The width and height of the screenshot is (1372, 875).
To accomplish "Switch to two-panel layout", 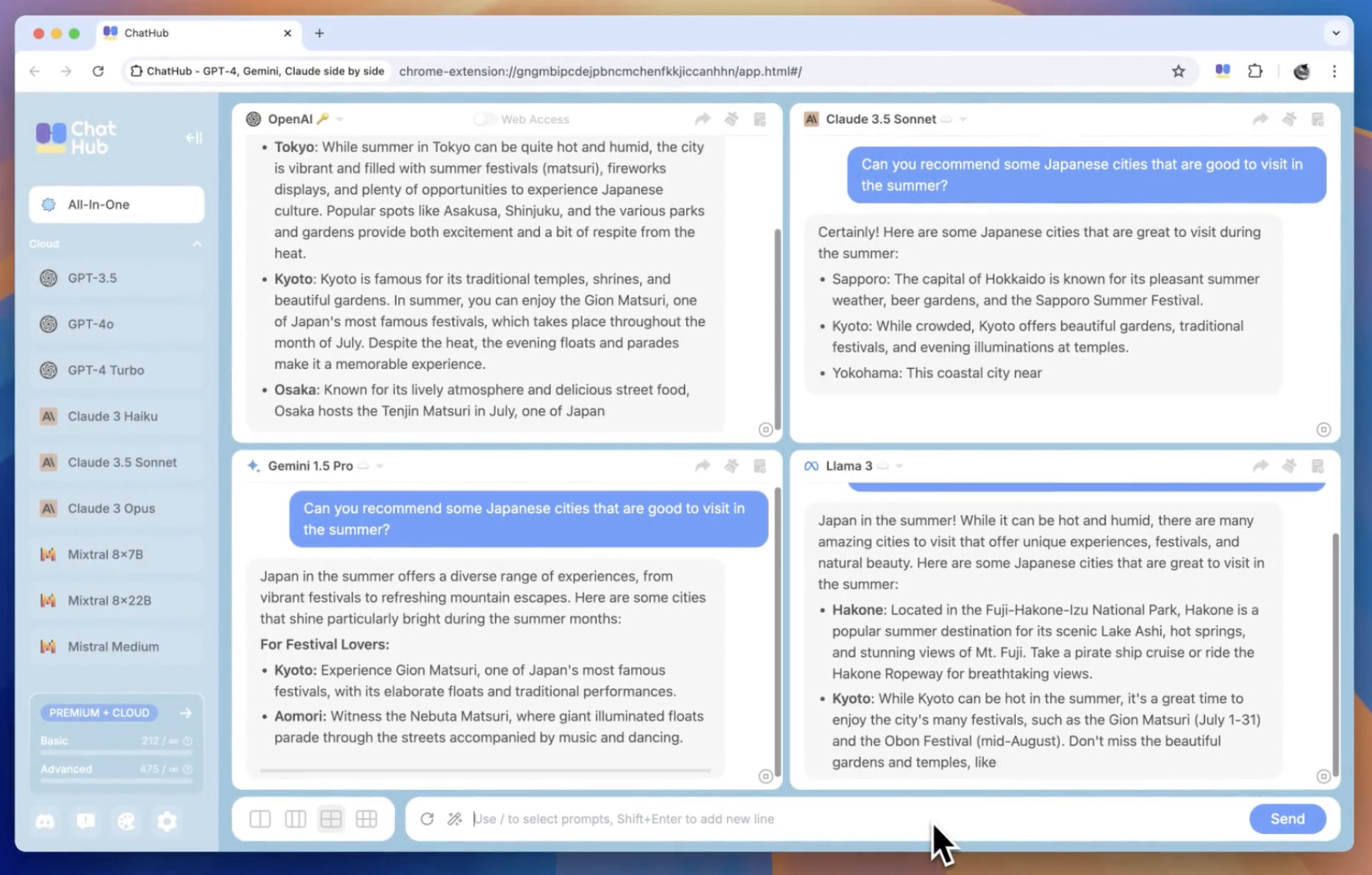I will click(260, 818).
